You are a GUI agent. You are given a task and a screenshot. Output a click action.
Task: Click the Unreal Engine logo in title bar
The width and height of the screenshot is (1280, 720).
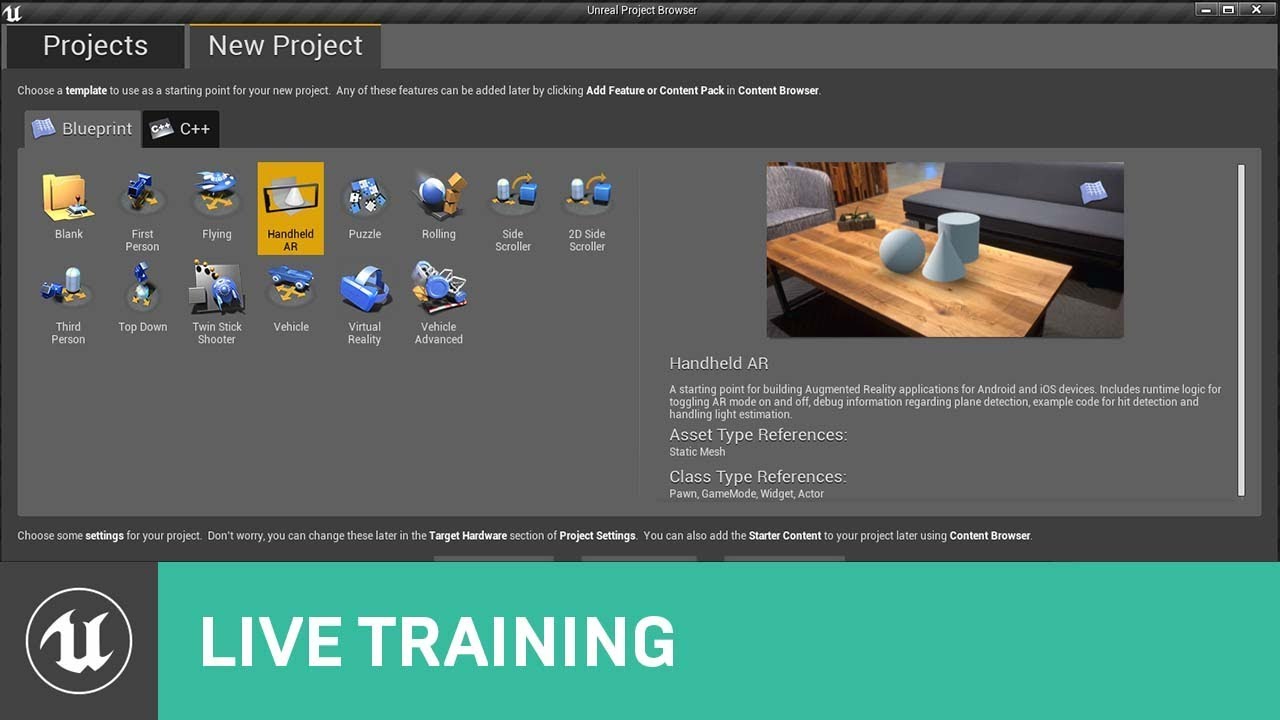[x=12, y=12]
